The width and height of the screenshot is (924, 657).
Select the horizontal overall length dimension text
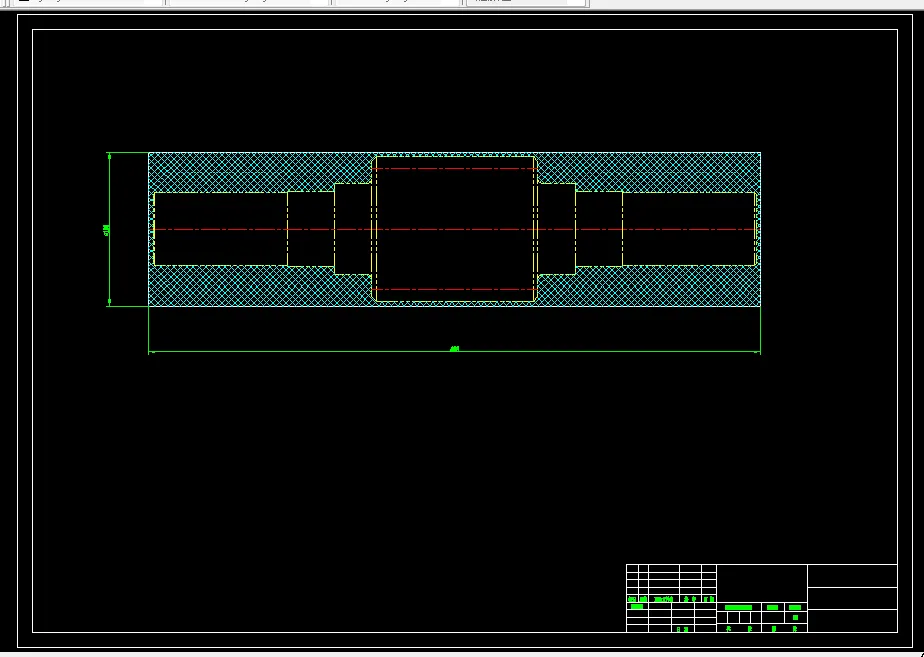(454, 349)
